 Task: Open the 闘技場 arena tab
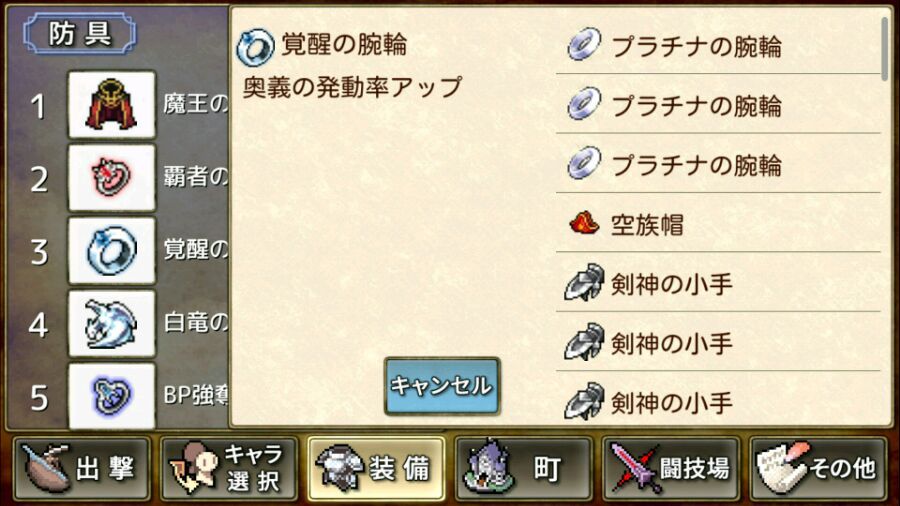pos(670,469)
